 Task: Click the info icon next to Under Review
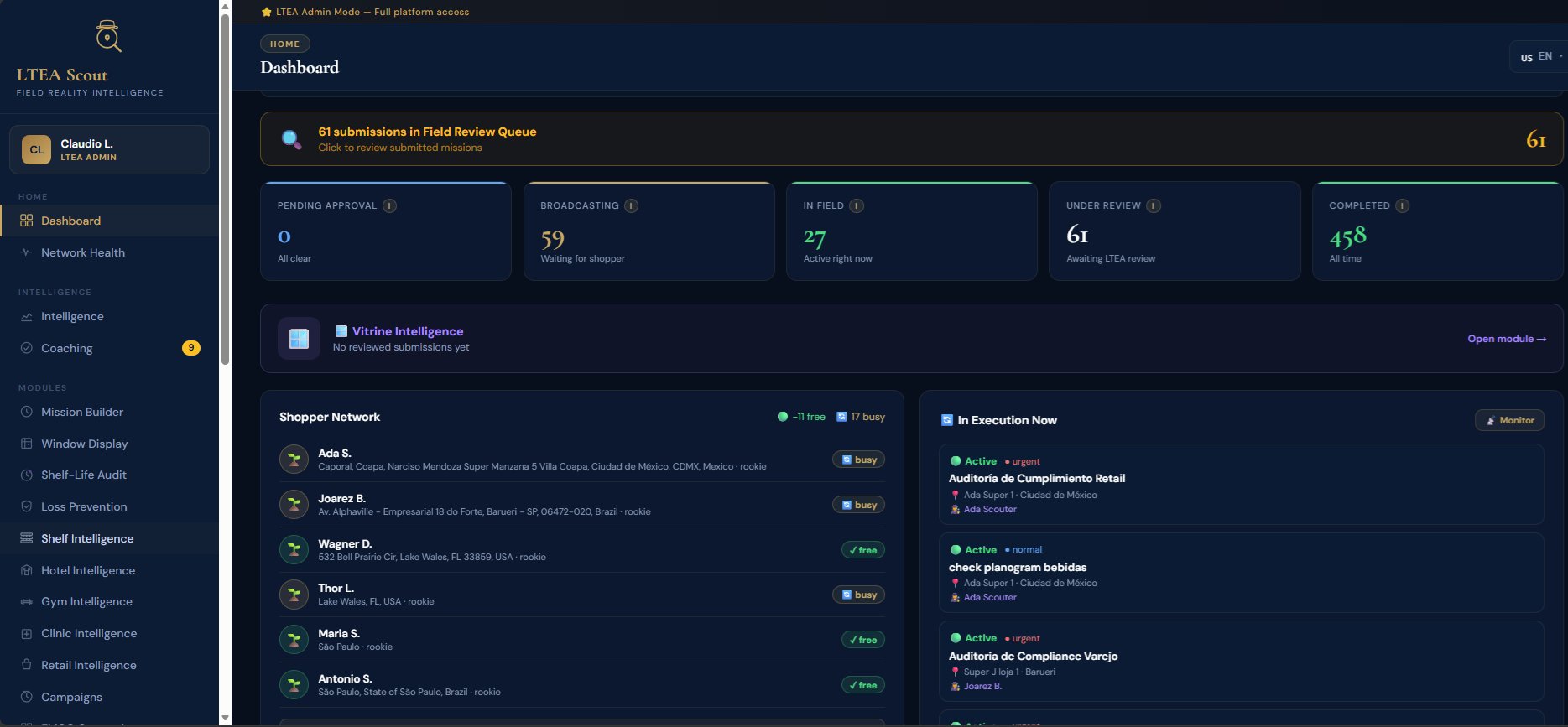1154,205
